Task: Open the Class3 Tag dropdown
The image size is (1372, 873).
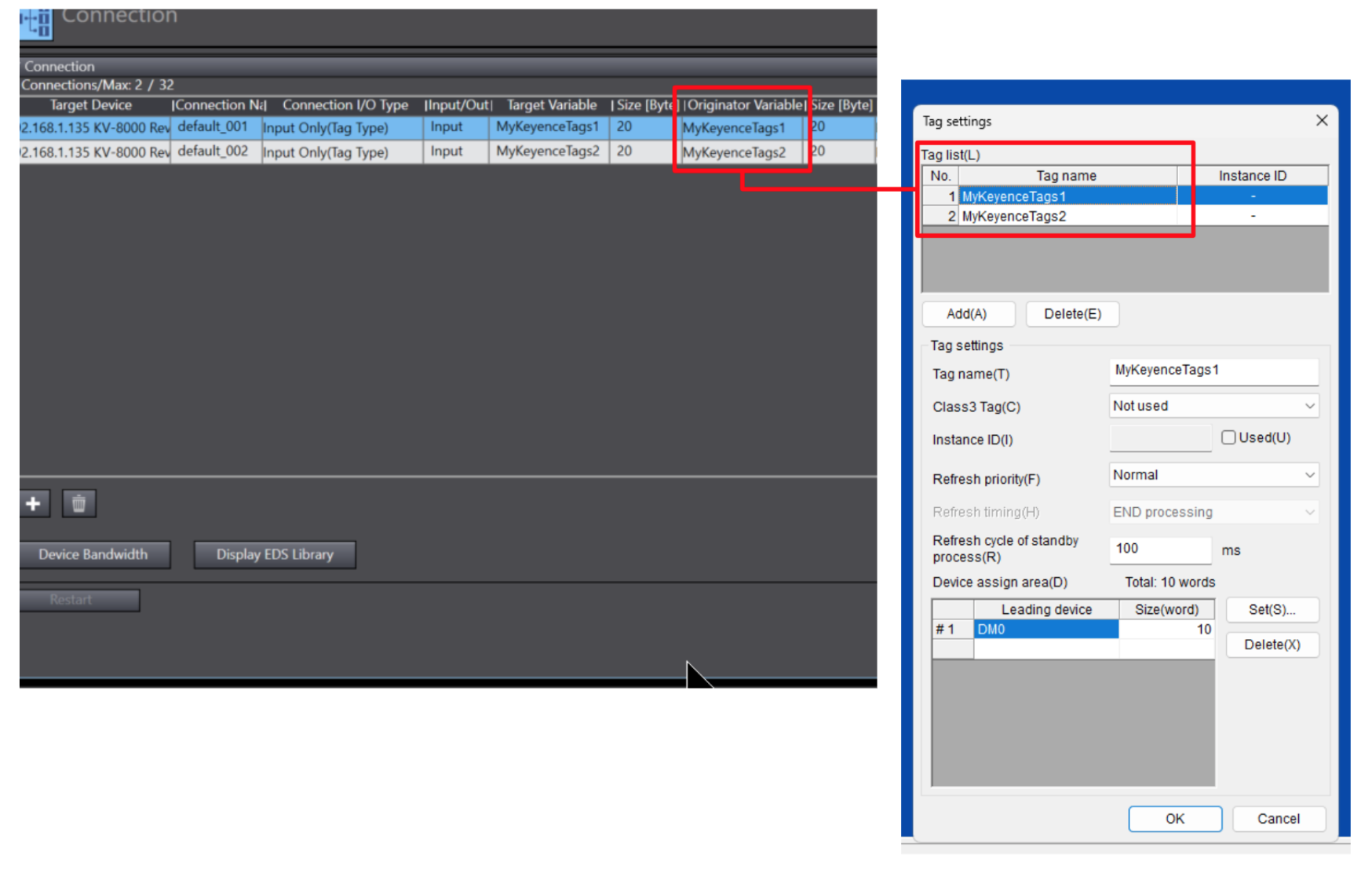Action: [x=1213, y=406]
